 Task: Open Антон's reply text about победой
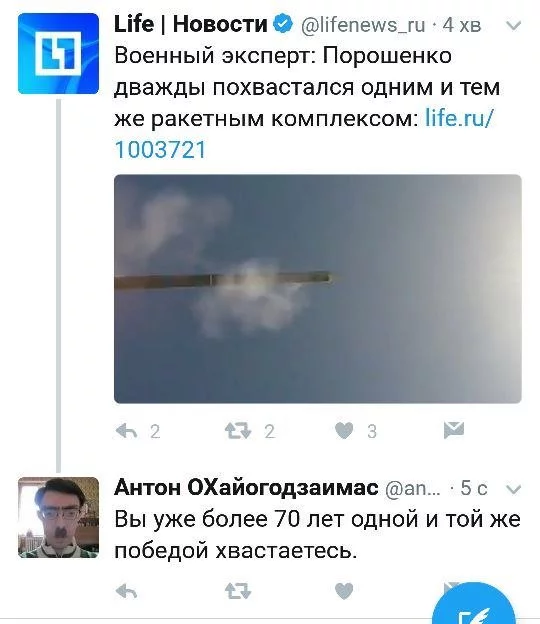coord(317,535)
